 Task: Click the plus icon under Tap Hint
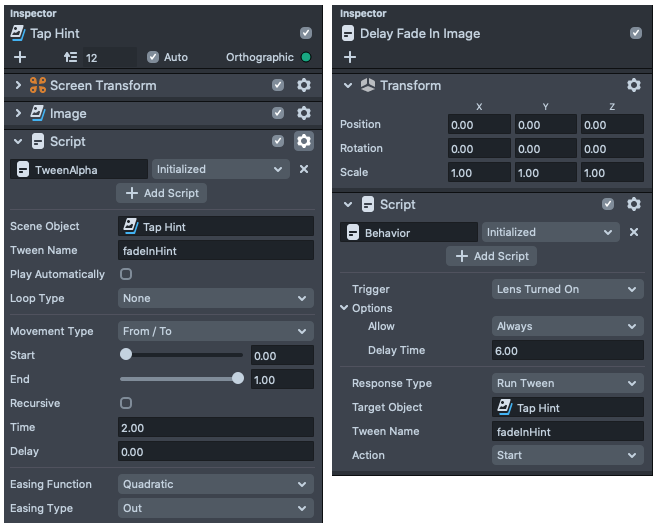click(x=19, y=57)
